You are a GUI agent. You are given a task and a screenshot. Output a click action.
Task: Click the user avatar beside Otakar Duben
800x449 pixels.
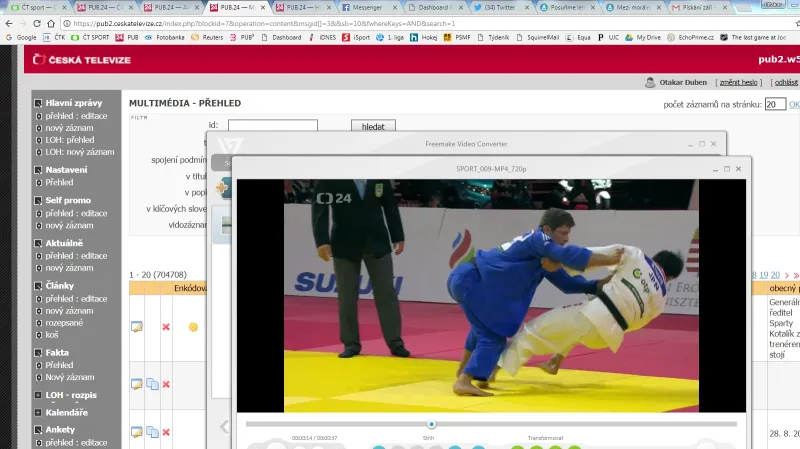[650, 82]
